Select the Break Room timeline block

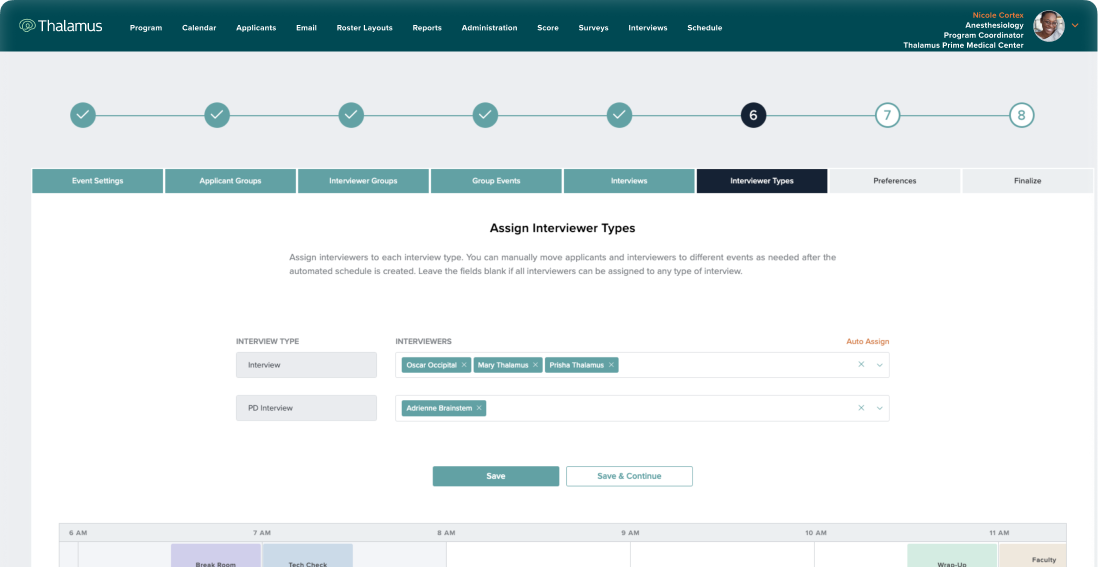point(215,556)
